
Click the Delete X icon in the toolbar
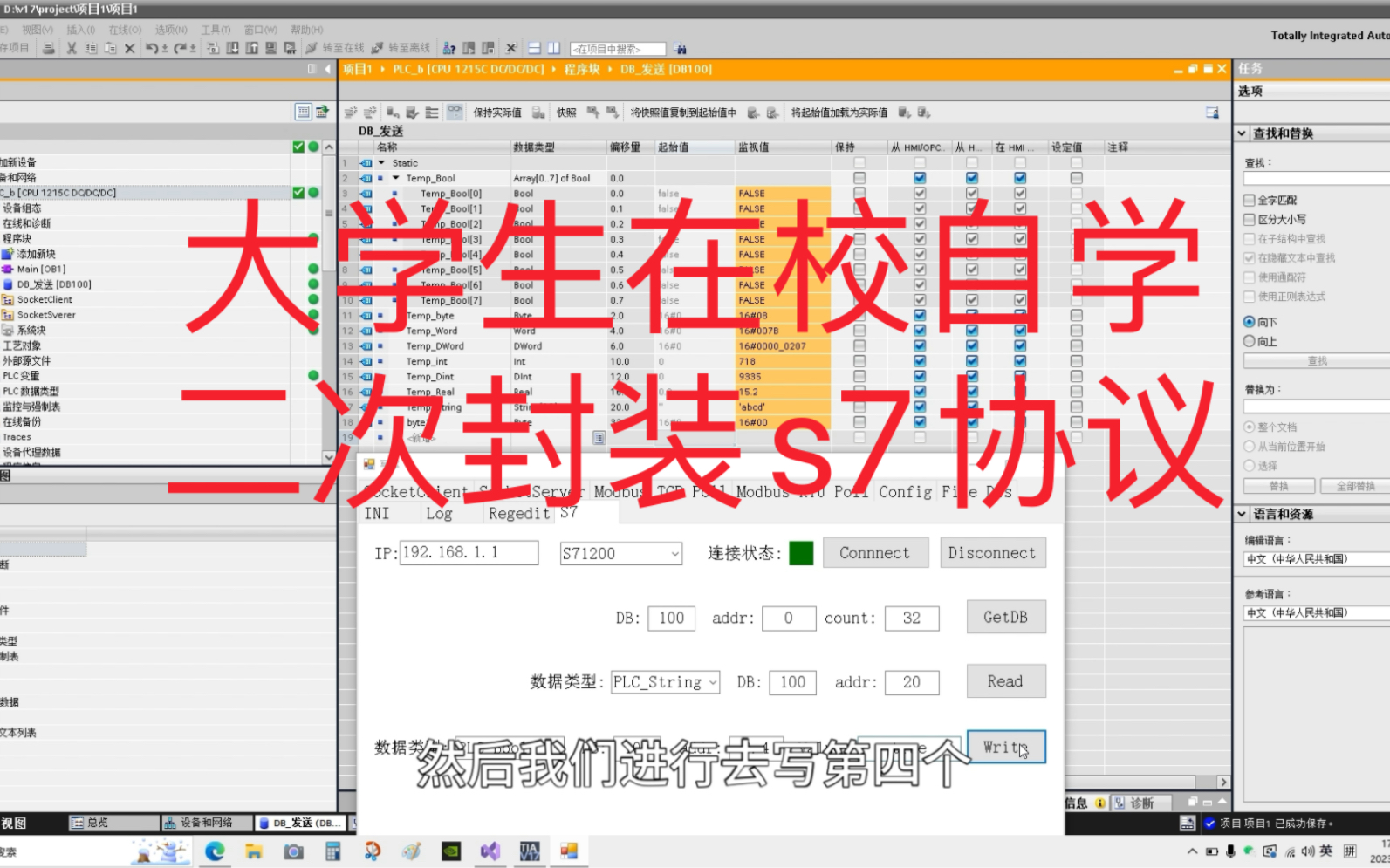[x=129, y=49]
